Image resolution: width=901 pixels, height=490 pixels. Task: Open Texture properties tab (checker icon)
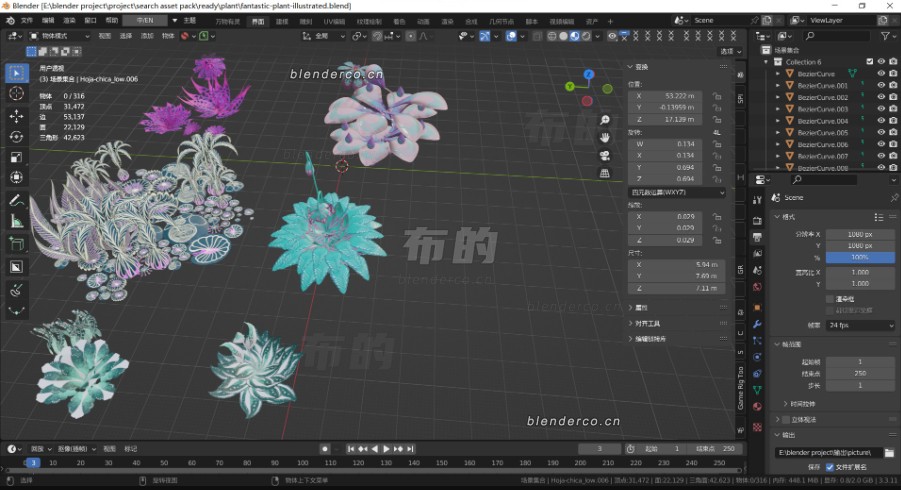click(757, 427)
